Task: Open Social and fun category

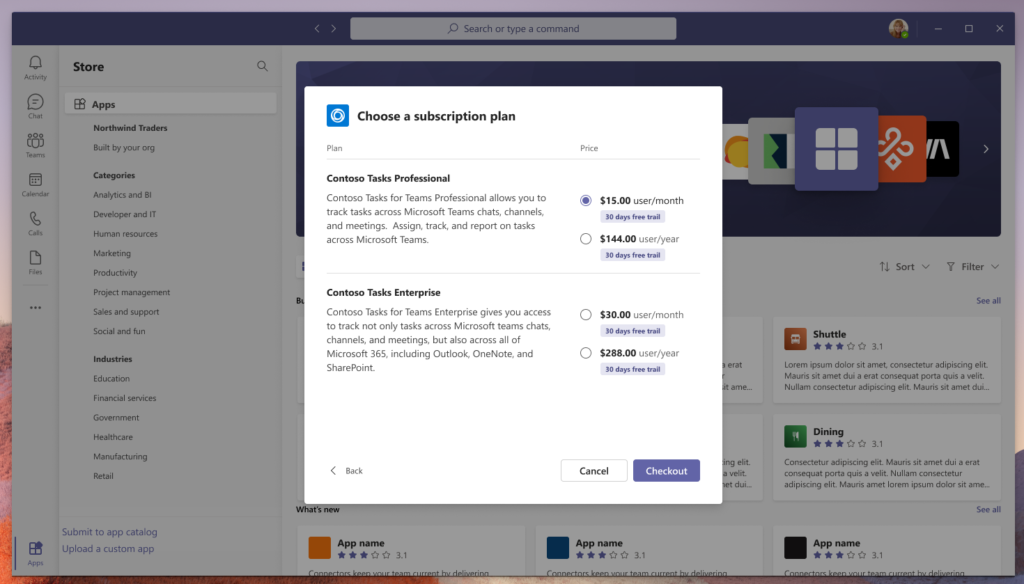Action: [x=119, y=331]
